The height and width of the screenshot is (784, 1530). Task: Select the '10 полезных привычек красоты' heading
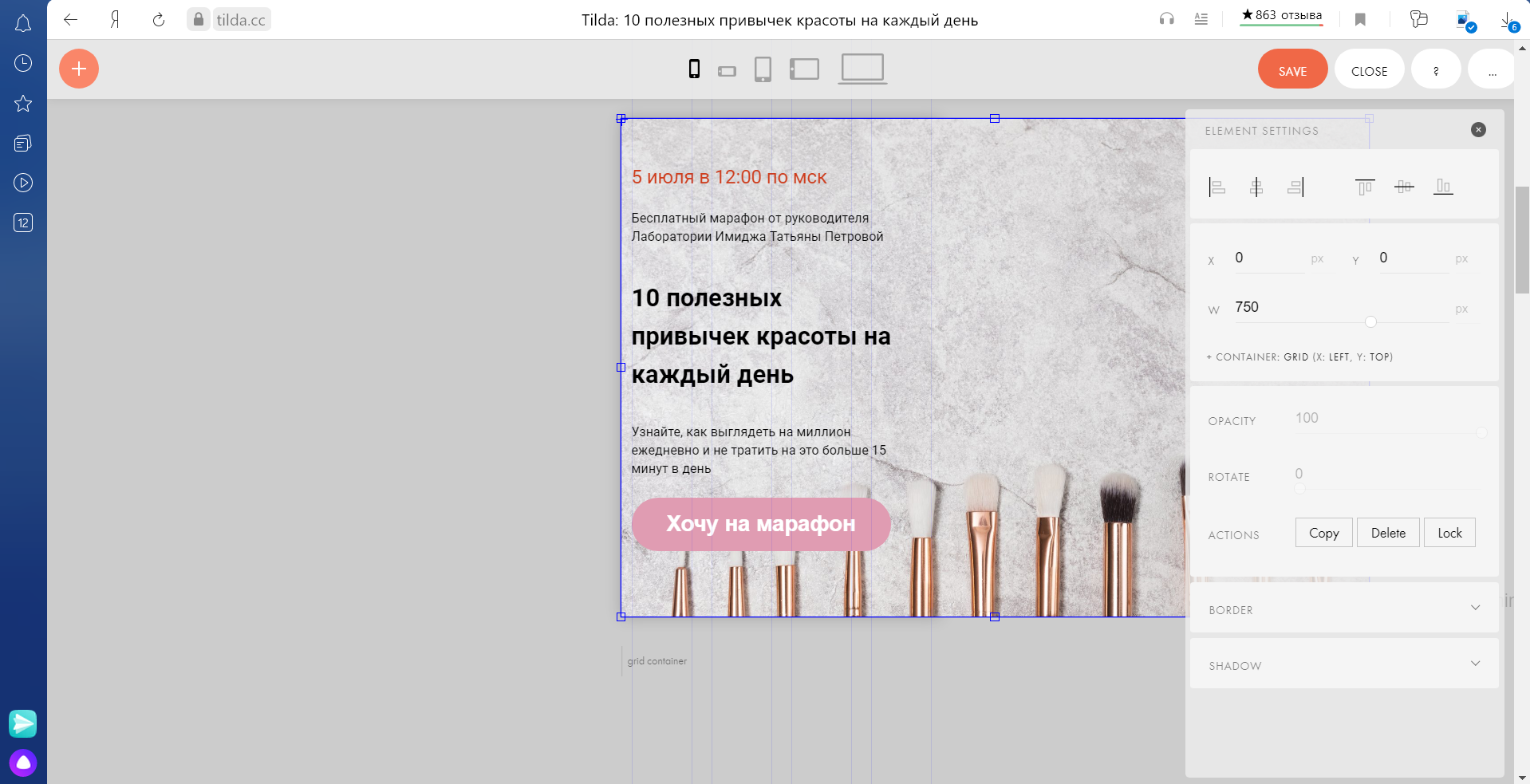click(761, 336)
